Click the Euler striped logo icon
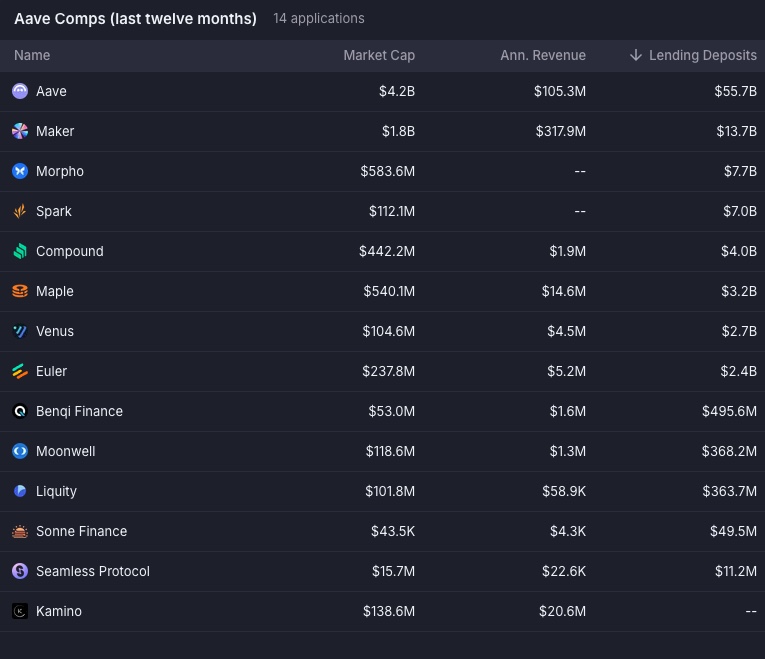 tap(20, 371)
